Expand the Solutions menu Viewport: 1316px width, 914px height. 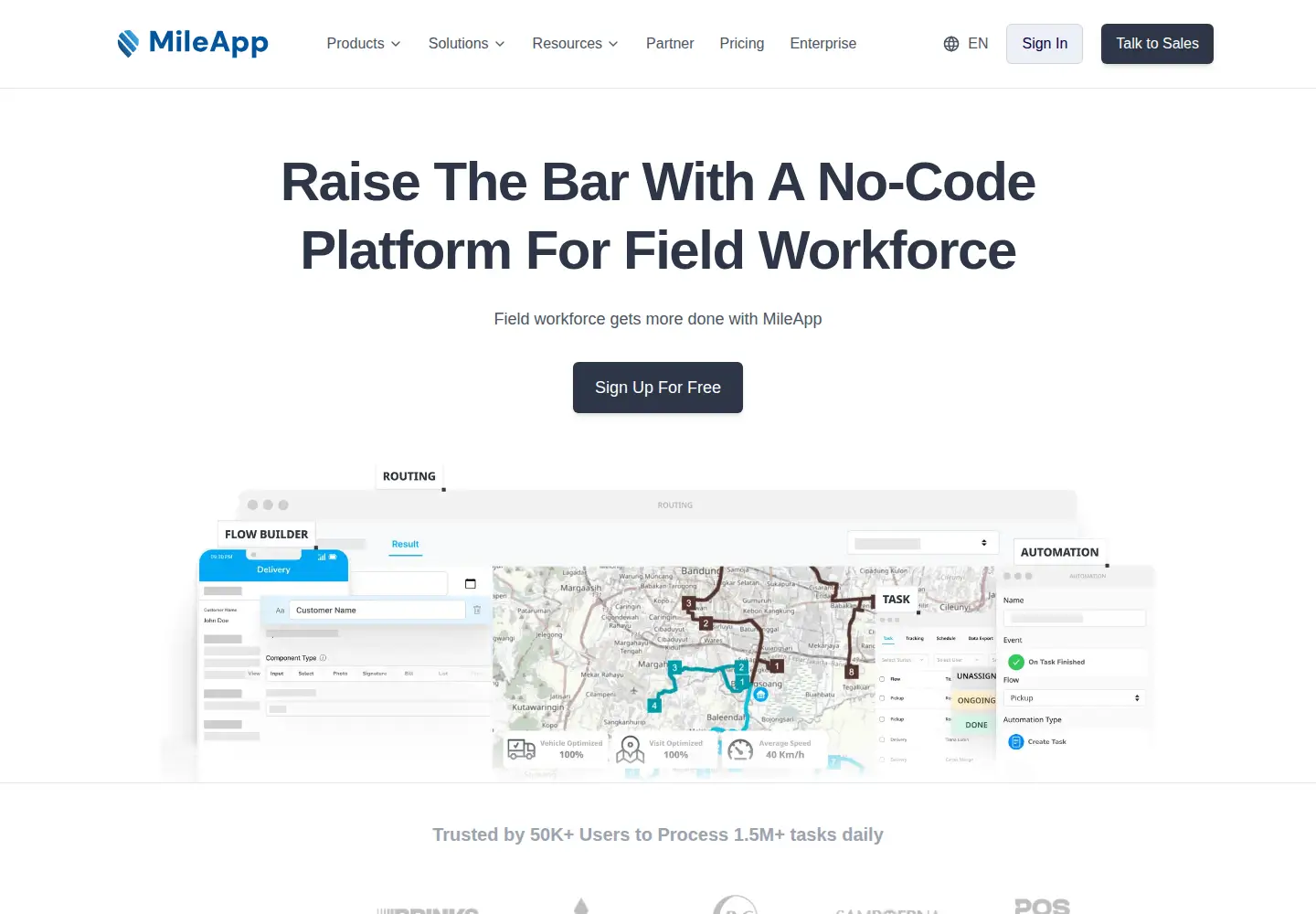[466, 44]
